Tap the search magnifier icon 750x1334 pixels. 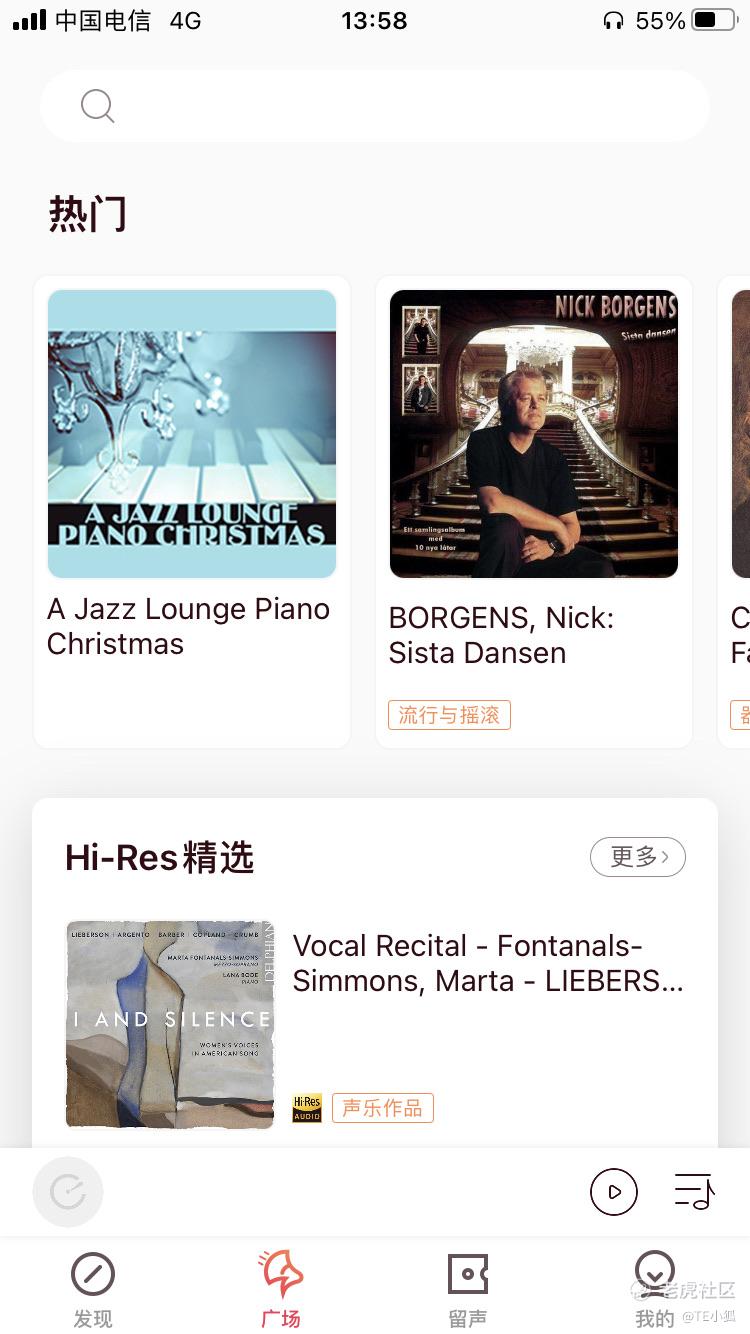97,106
